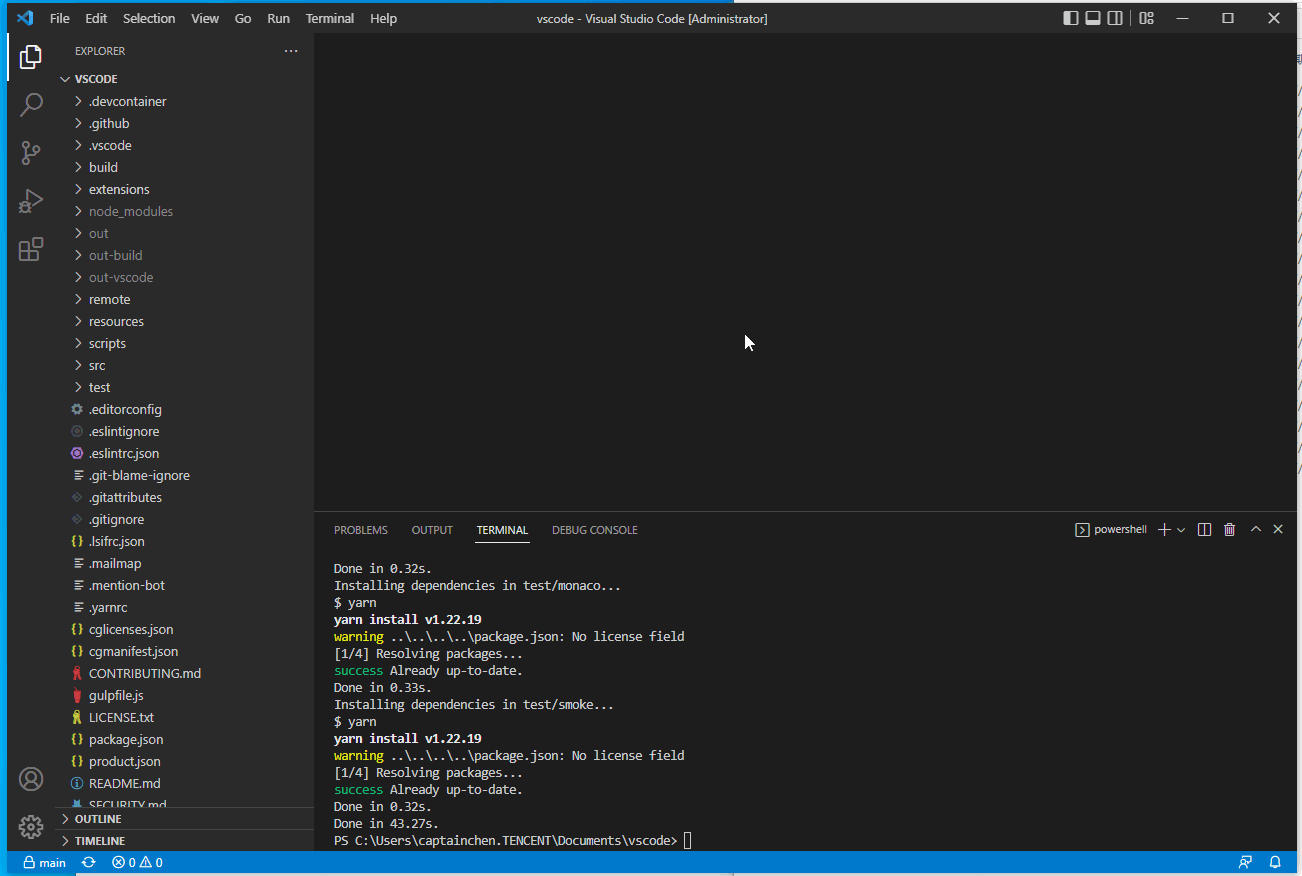
Task: Open the .editorconfig file
Action: point(185,409)
